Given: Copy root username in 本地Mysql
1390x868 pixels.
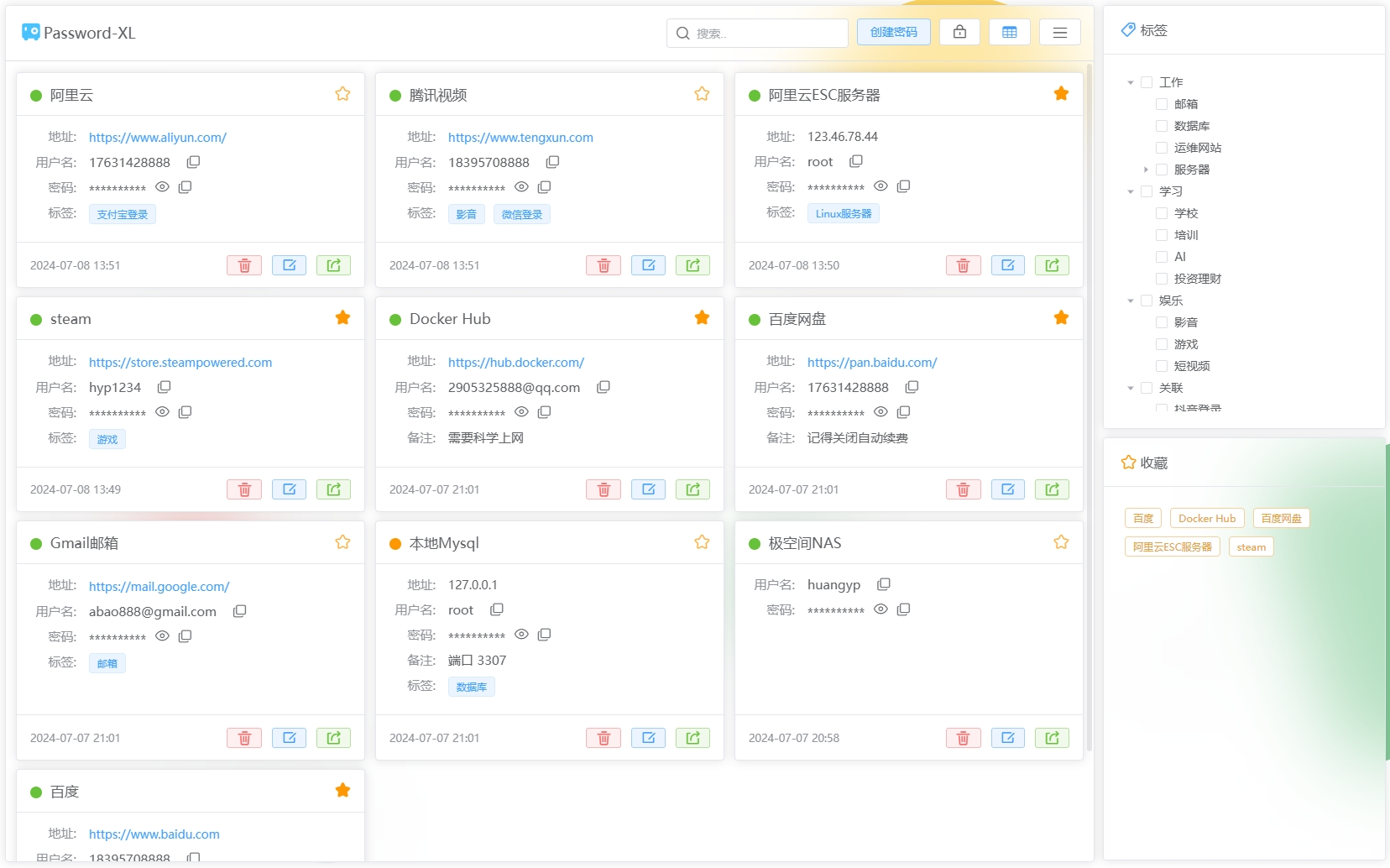Looking at the screenshot, I should coord(496,609).
